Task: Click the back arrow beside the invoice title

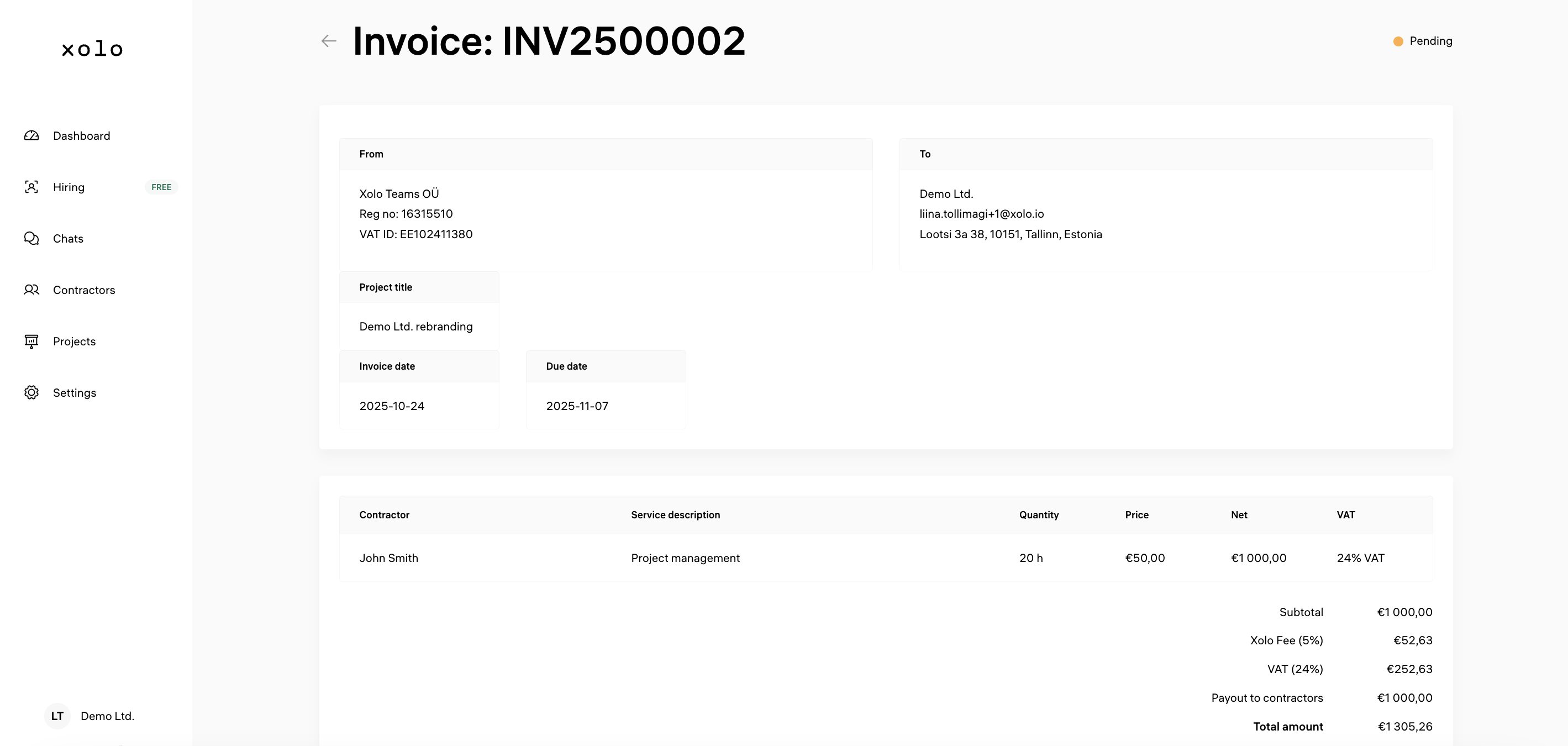Action: coord(328,40)
